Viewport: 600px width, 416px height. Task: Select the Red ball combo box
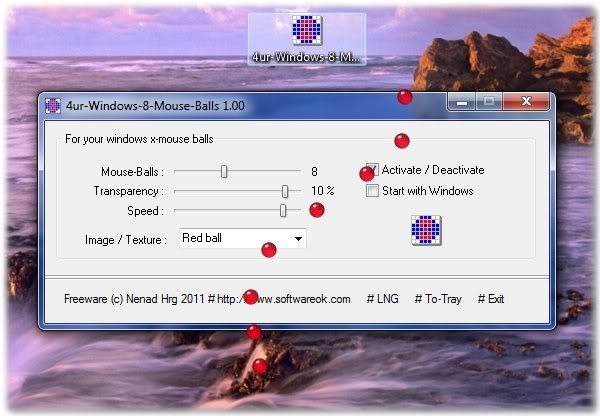tap(243, 238)
